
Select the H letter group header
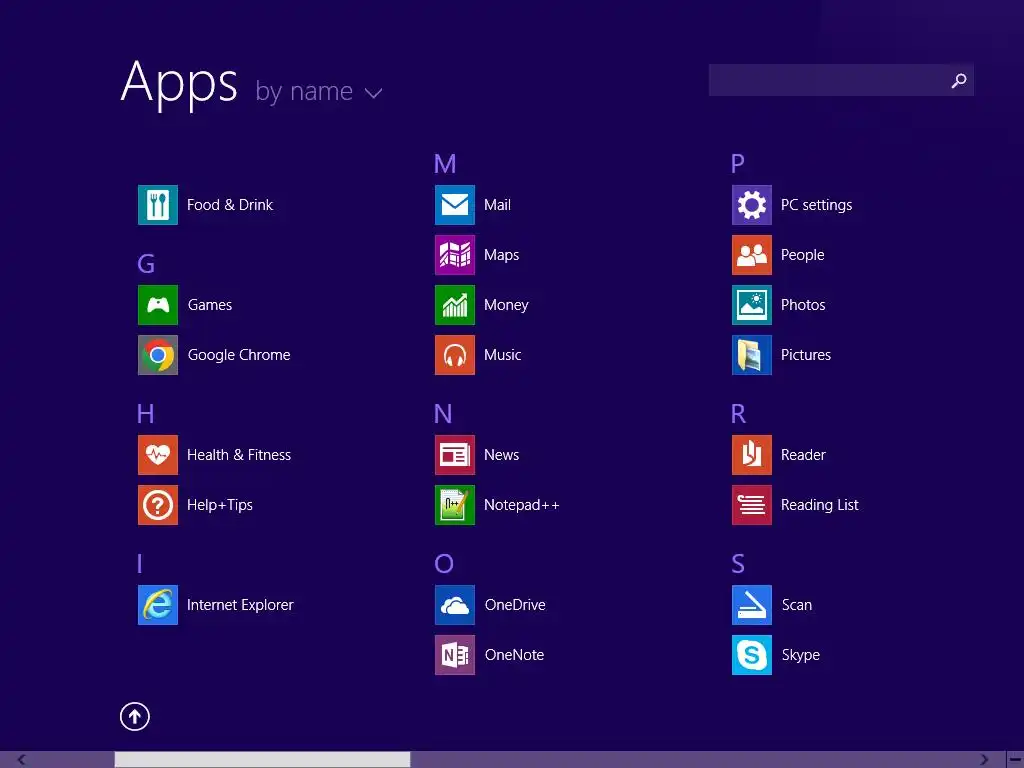145,414
